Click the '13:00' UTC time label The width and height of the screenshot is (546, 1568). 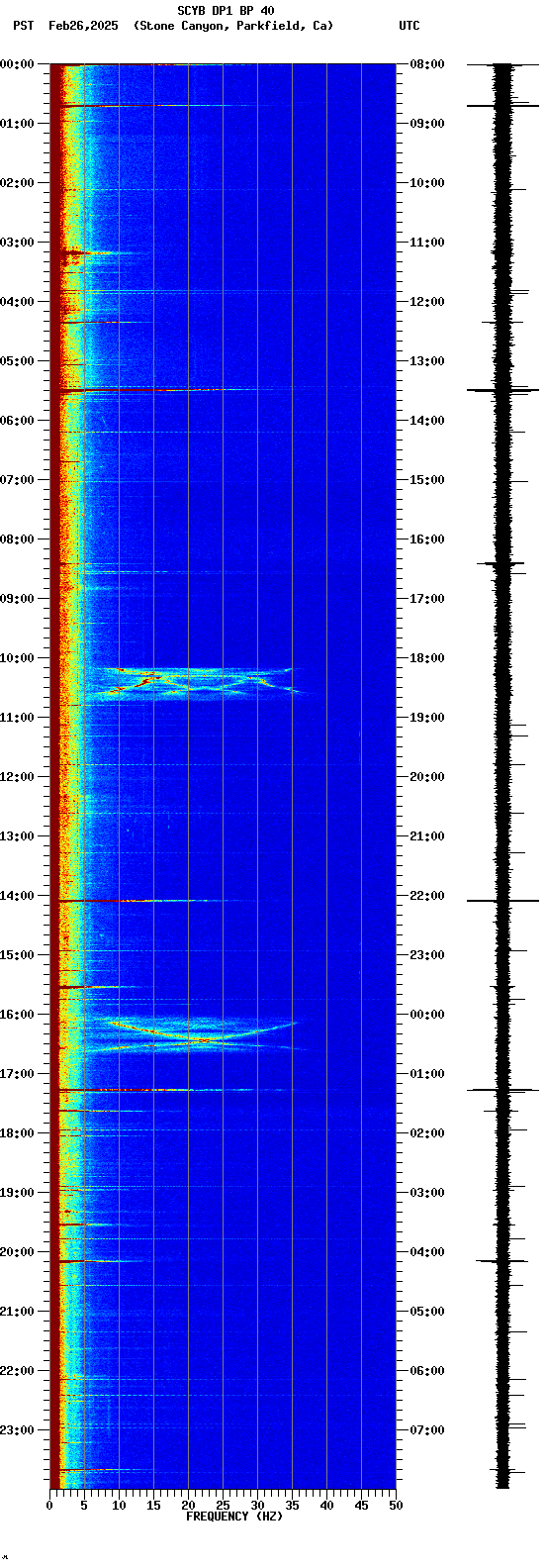pyautogui.click(x=427, y=361)
